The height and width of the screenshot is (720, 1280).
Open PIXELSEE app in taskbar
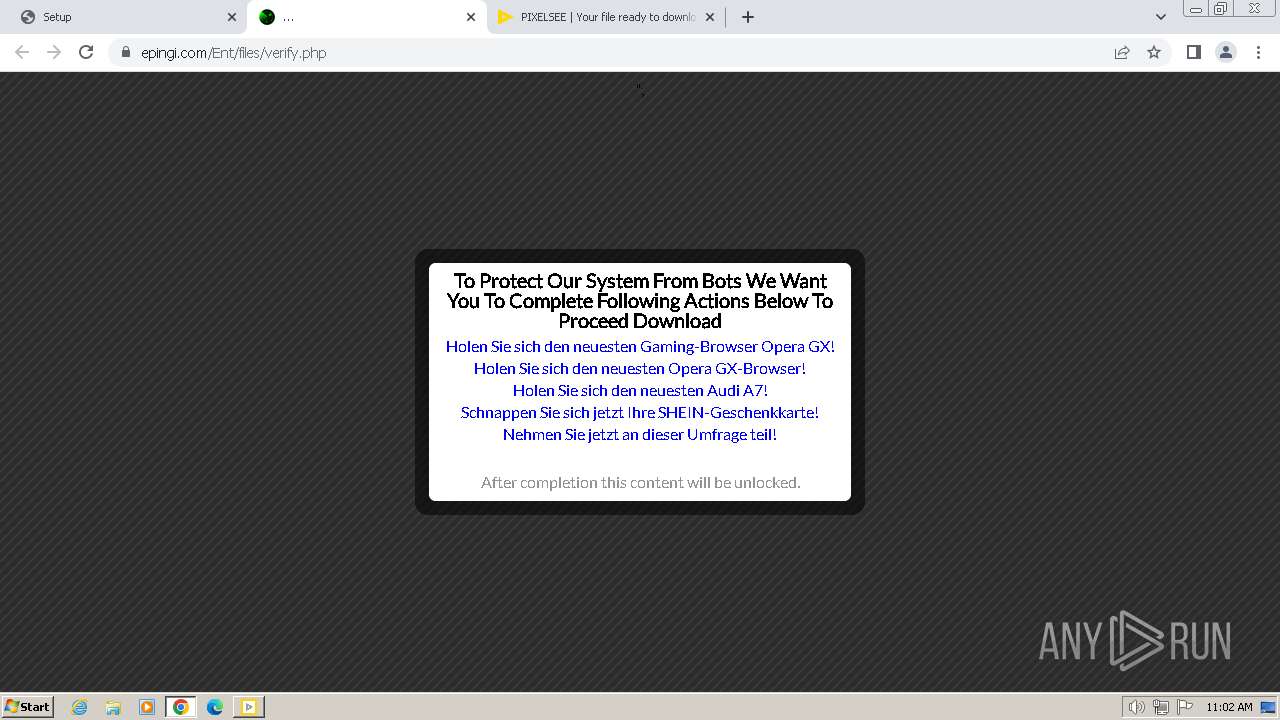249,707
